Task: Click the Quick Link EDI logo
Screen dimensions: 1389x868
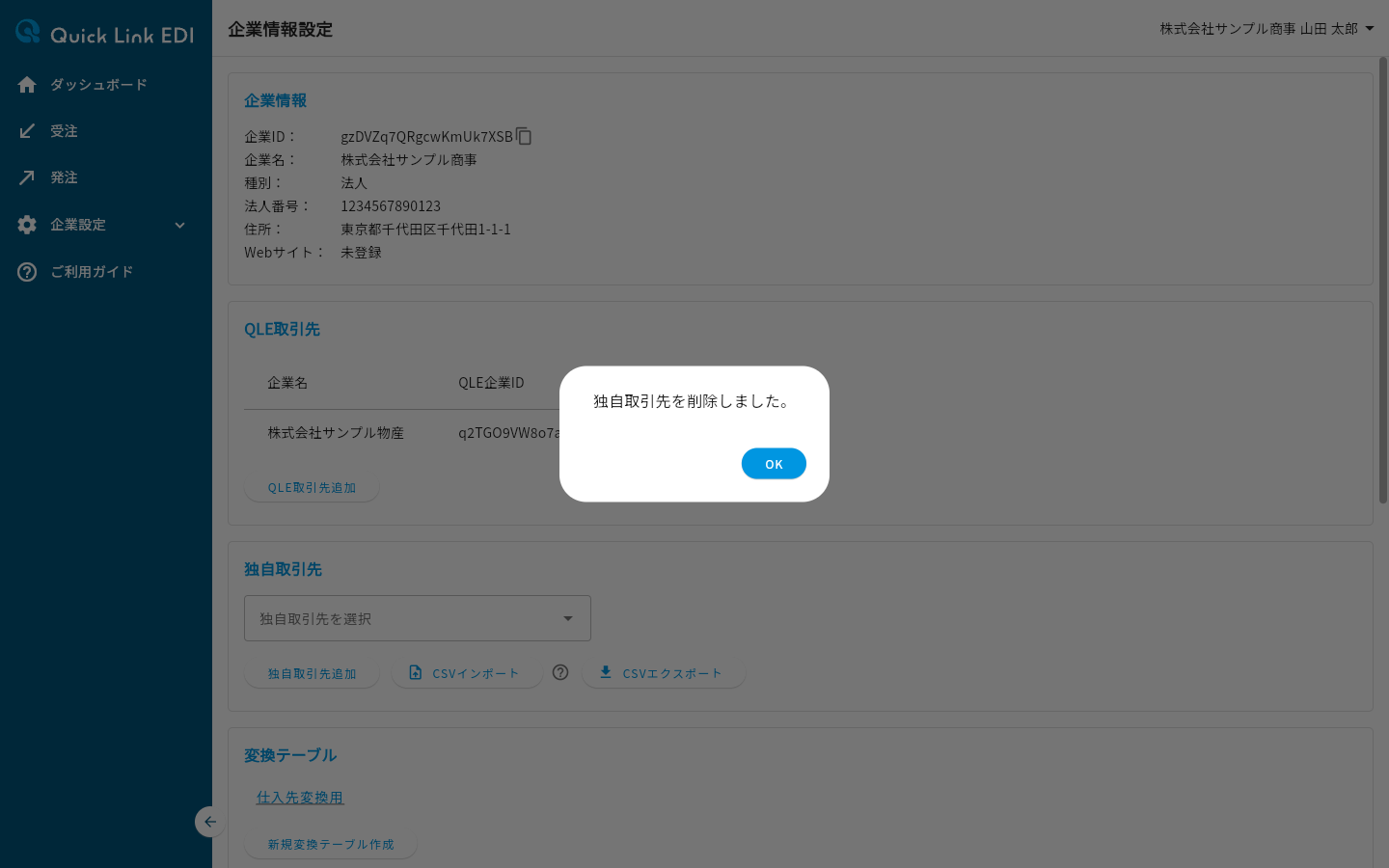Action: pos(105,34)
